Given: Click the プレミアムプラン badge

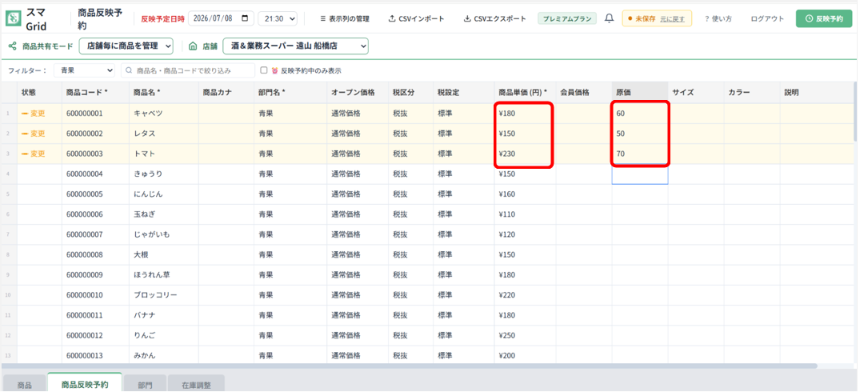Looking at the screenshot, I should [x=567, y=19].
